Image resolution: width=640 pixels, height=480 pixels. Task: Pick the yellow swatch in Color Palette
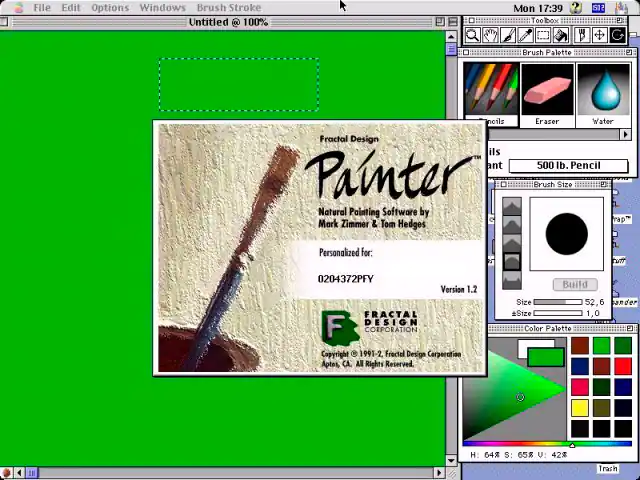click(580, 408)
